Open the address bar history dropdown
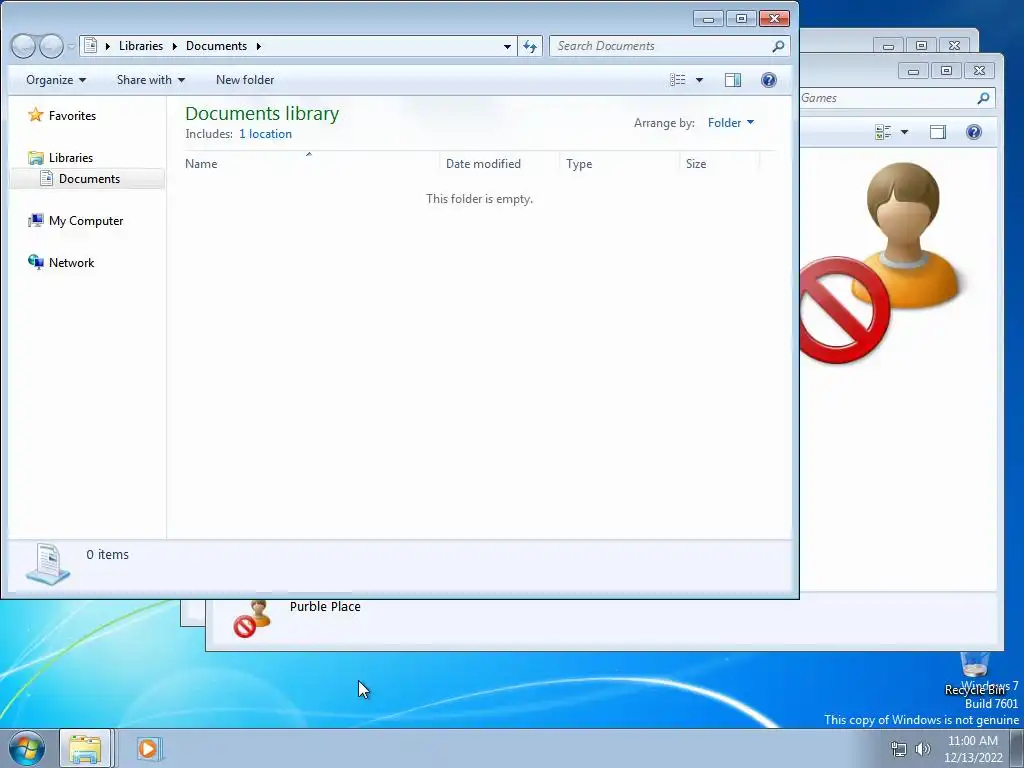This screenshot has width=1024, height=768. point(507,46)
